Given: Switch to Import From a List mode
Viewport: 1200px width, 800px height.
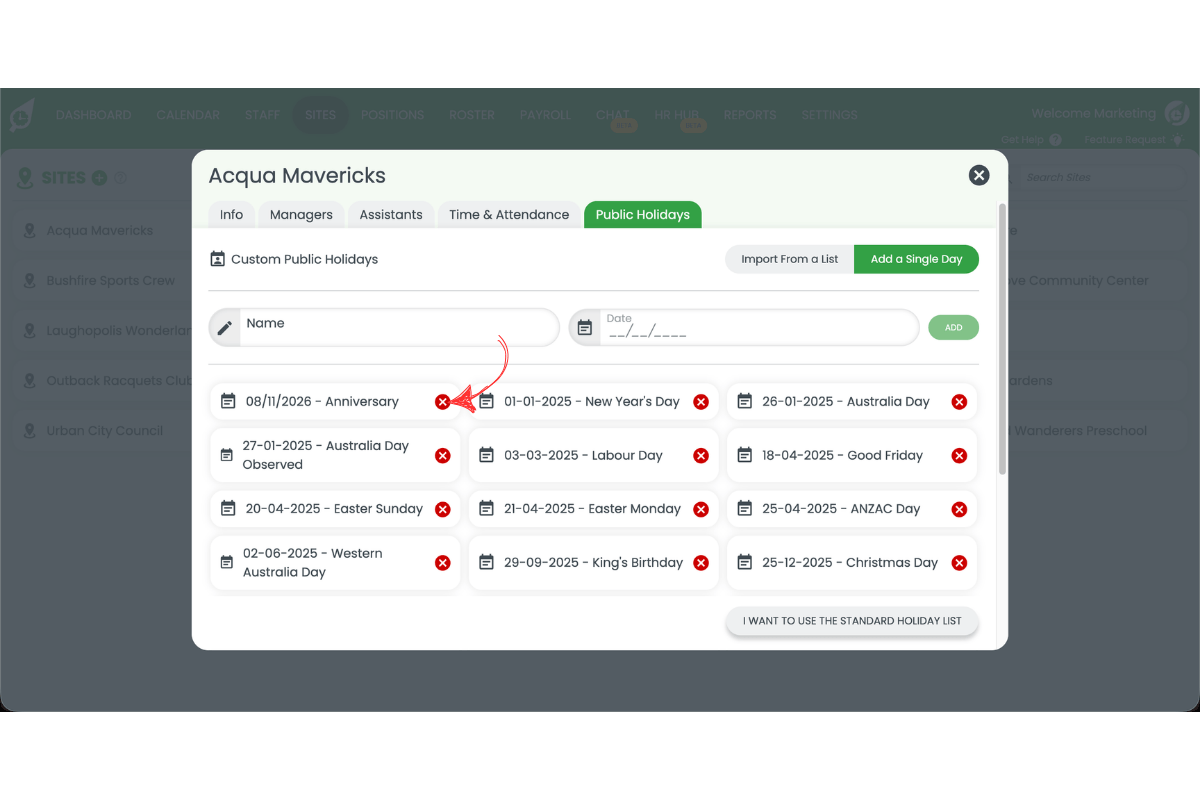Looking at the screenshot, I should (x=789, y=259).
